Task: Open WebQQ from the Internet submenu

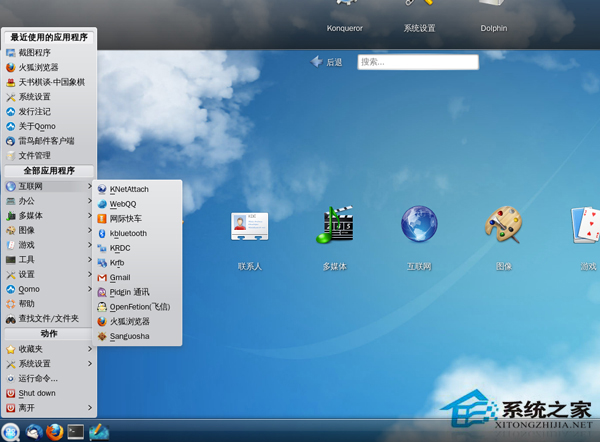Action: (122, 204)
